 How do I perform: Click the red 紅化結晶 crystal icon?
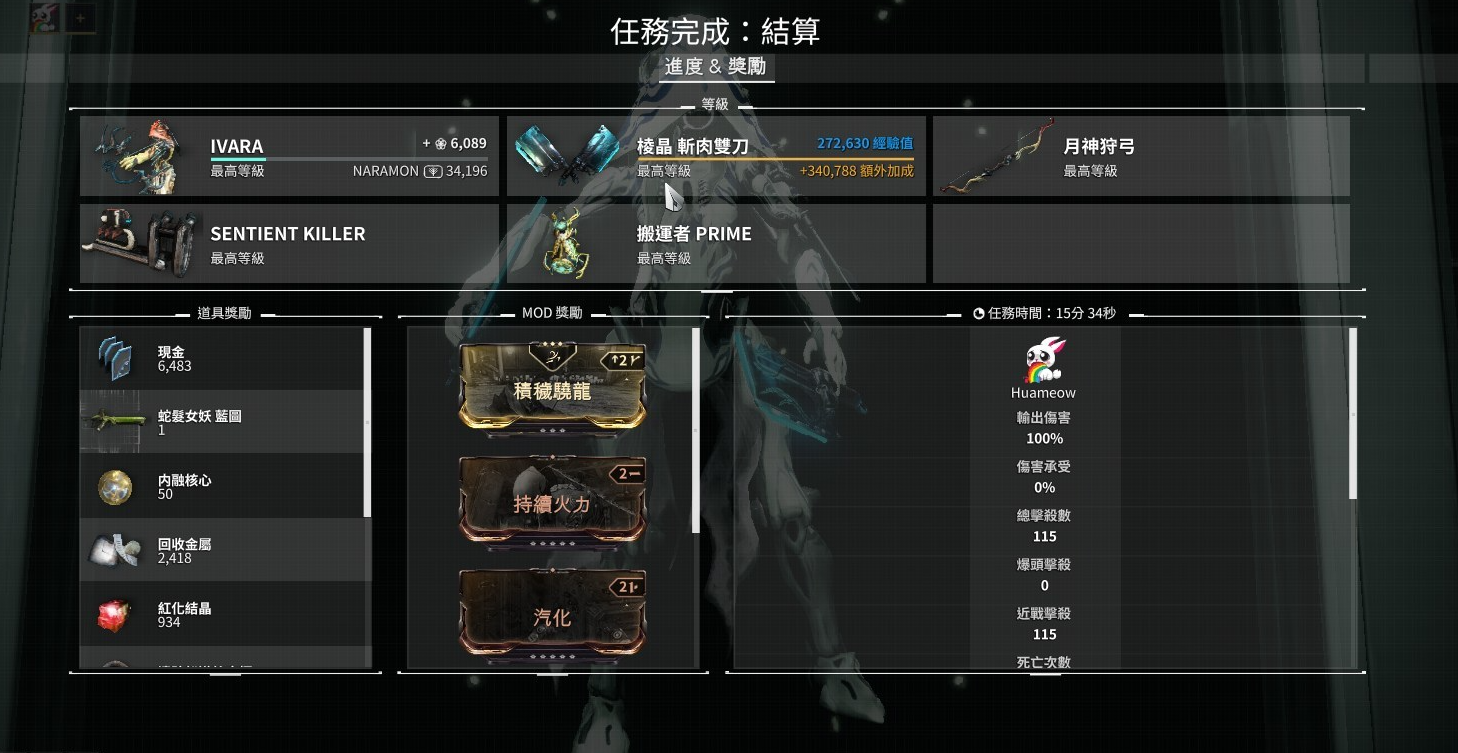click(115, 615)
